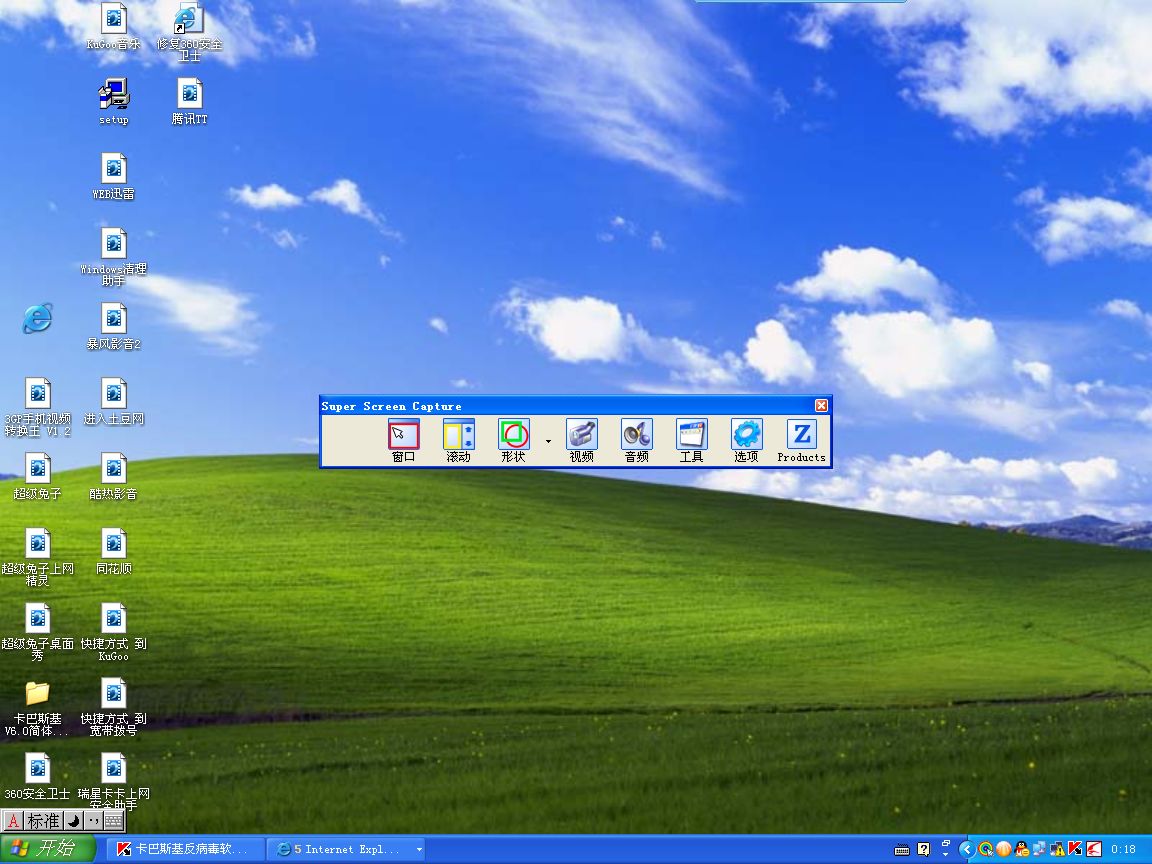Toggle the half-moon full/half width button
1152x864 pixels.
coord(73,821)
